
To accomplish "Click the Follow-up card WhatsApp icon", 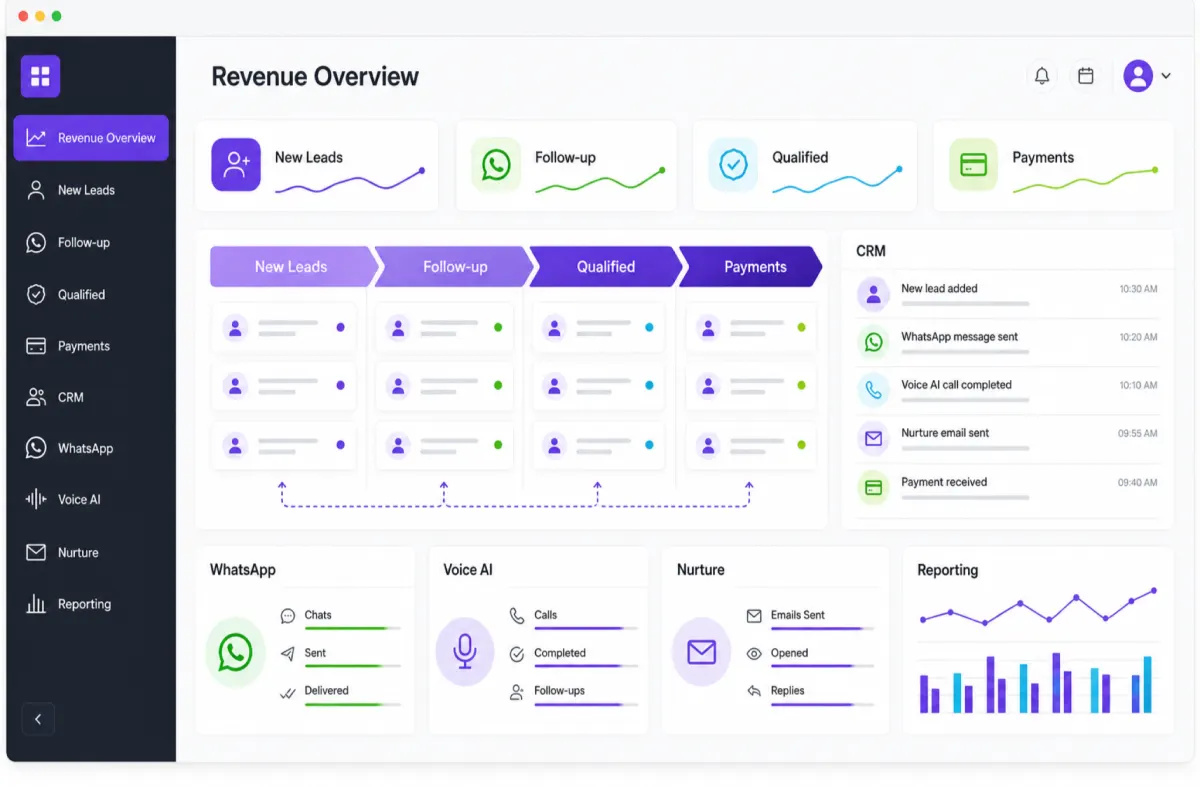I will point(496,164).
